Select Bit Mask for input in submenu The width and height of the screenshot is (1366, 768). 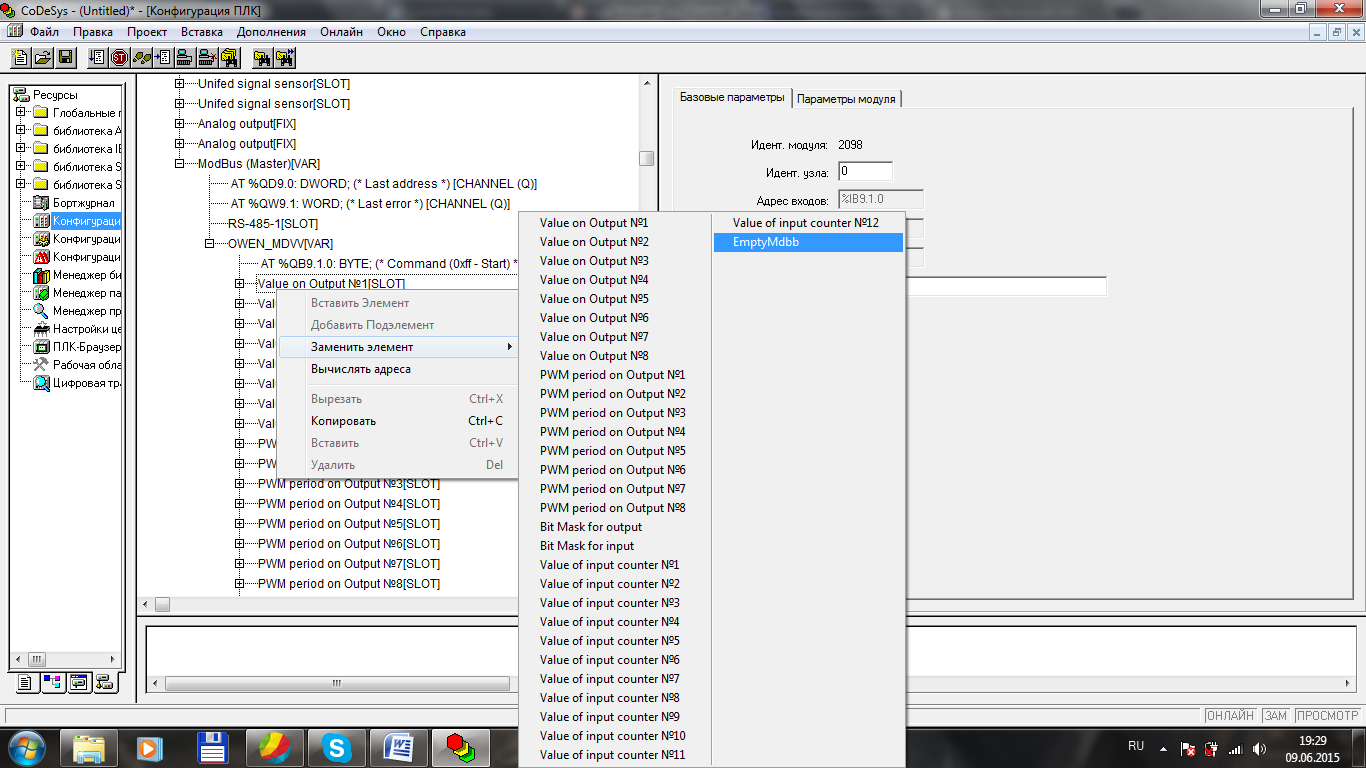615,546
